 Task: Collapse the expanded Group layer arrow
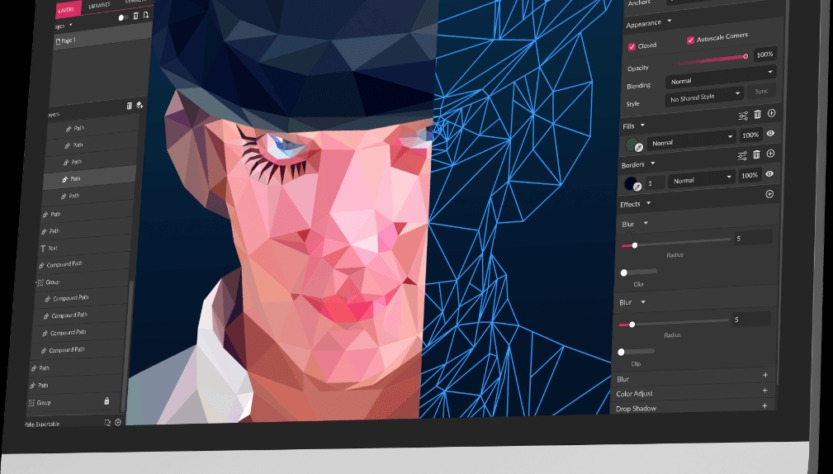tap(36, 283)
